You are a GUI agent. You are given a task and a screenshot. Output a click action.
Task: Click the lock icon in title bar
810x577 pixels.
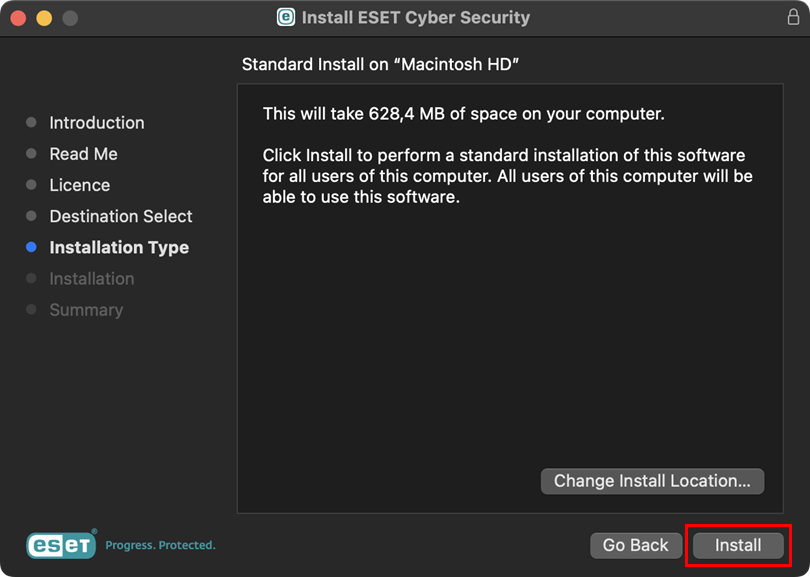pos(793,18)
